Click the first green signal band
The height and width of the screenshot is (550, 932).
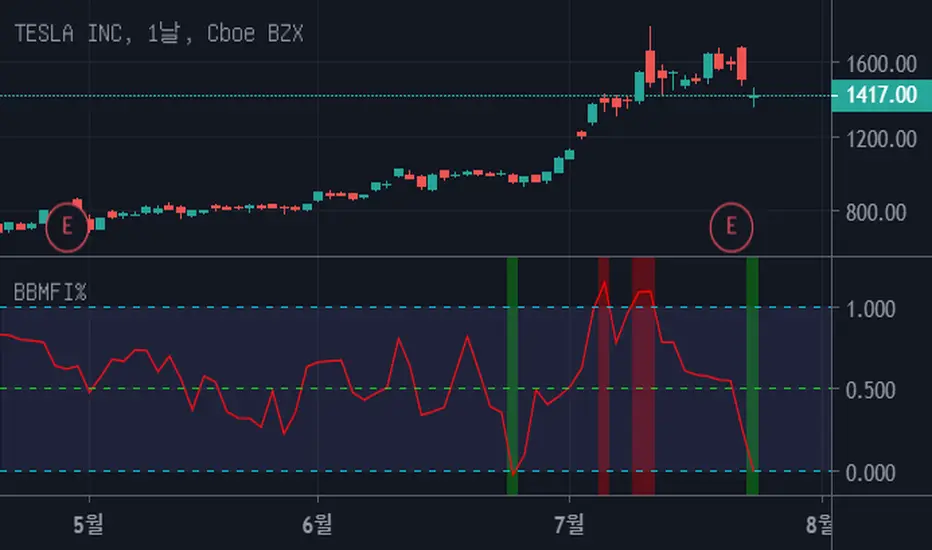512,376
